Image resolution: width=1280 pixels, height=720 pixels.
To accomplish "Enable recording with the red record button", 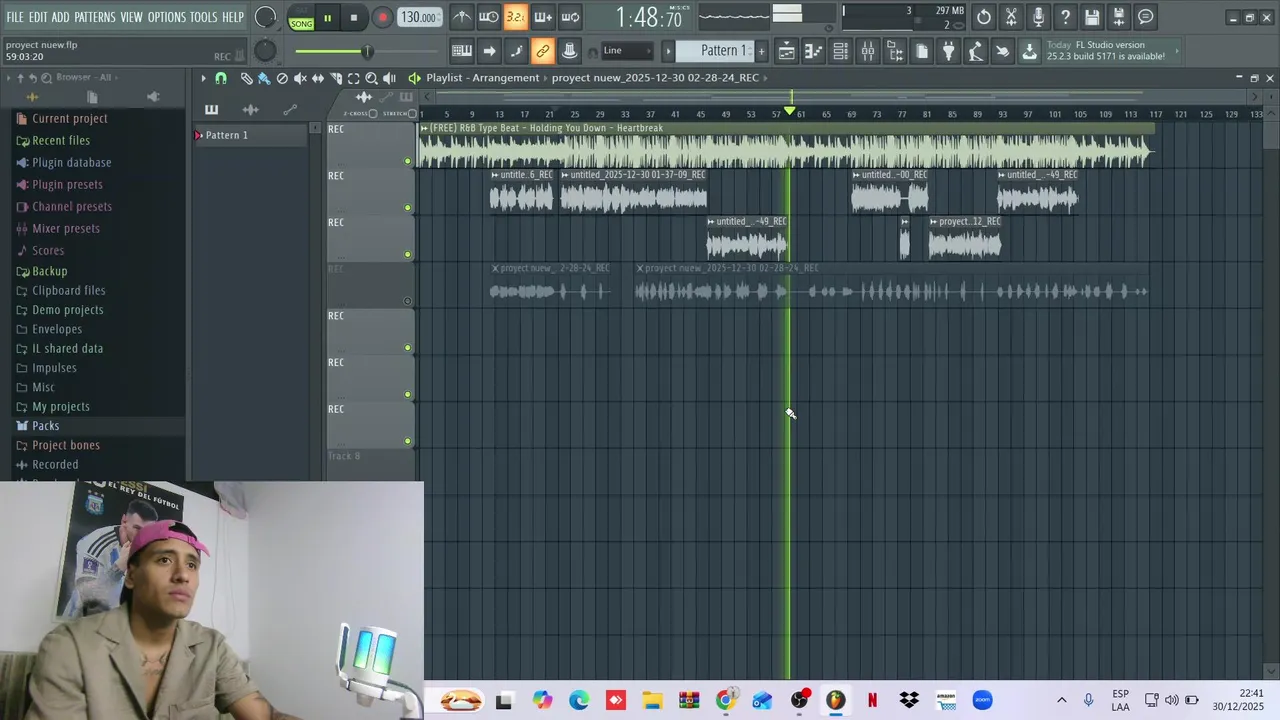I will click(x=382, y=18).
